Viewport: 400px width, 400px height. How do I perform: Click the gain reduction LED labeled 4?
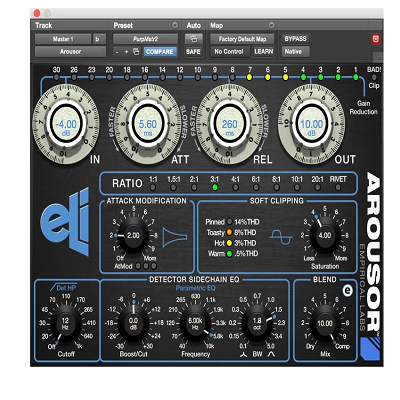[303, 77]
